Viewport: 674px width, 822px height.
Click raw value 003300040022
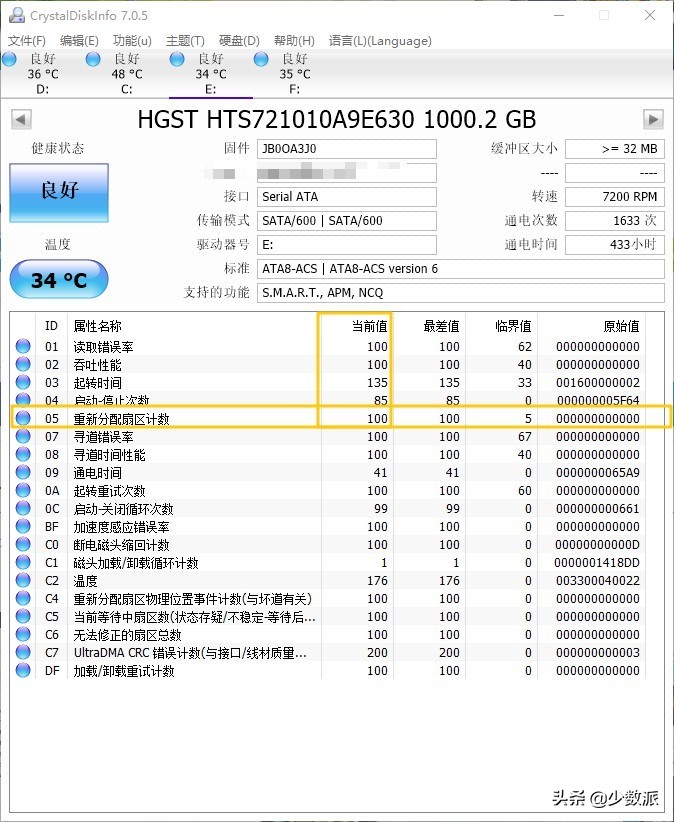click(597, 580)
